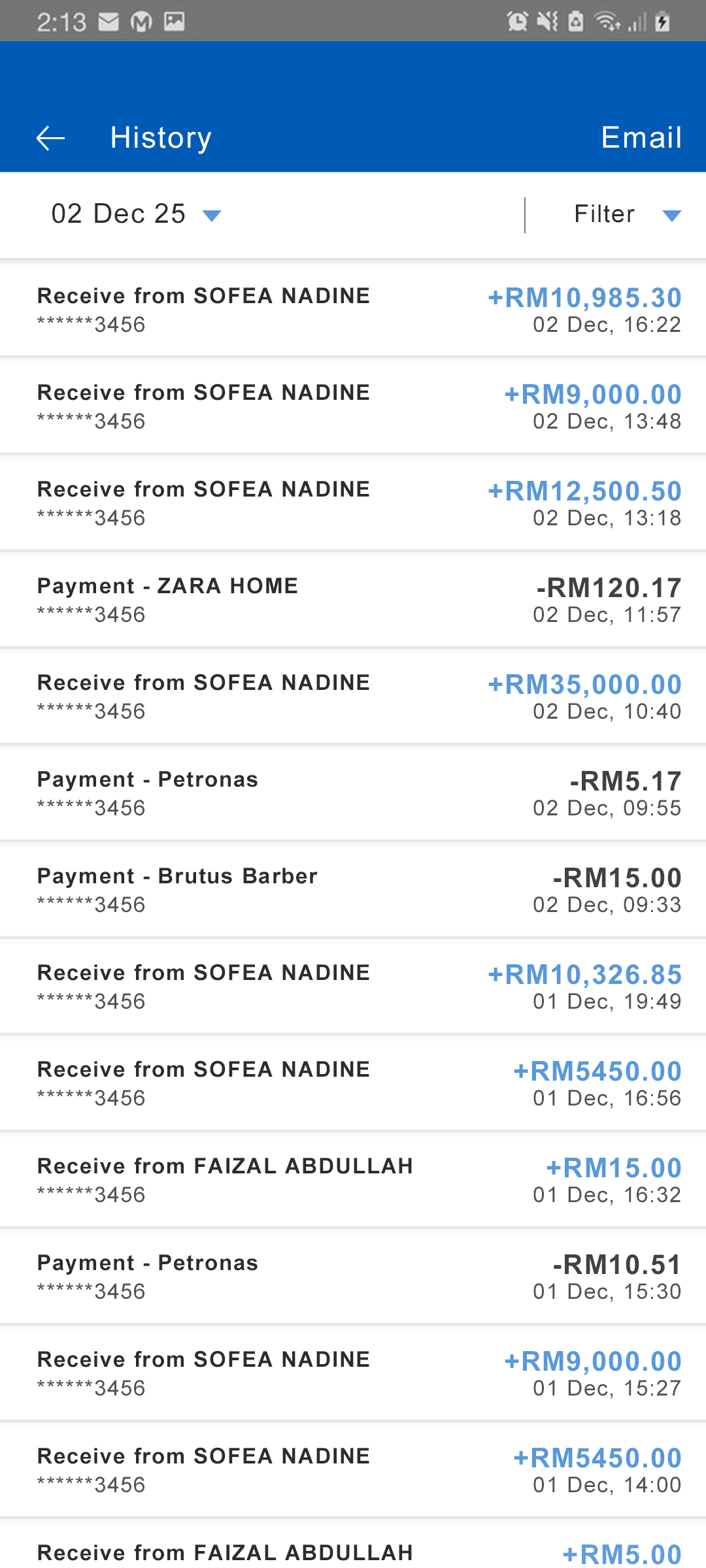Screen dimensions: 706x1568
Task: Open the 02 Dec 25 date dropdown
Action: click(x=136, y=214)
